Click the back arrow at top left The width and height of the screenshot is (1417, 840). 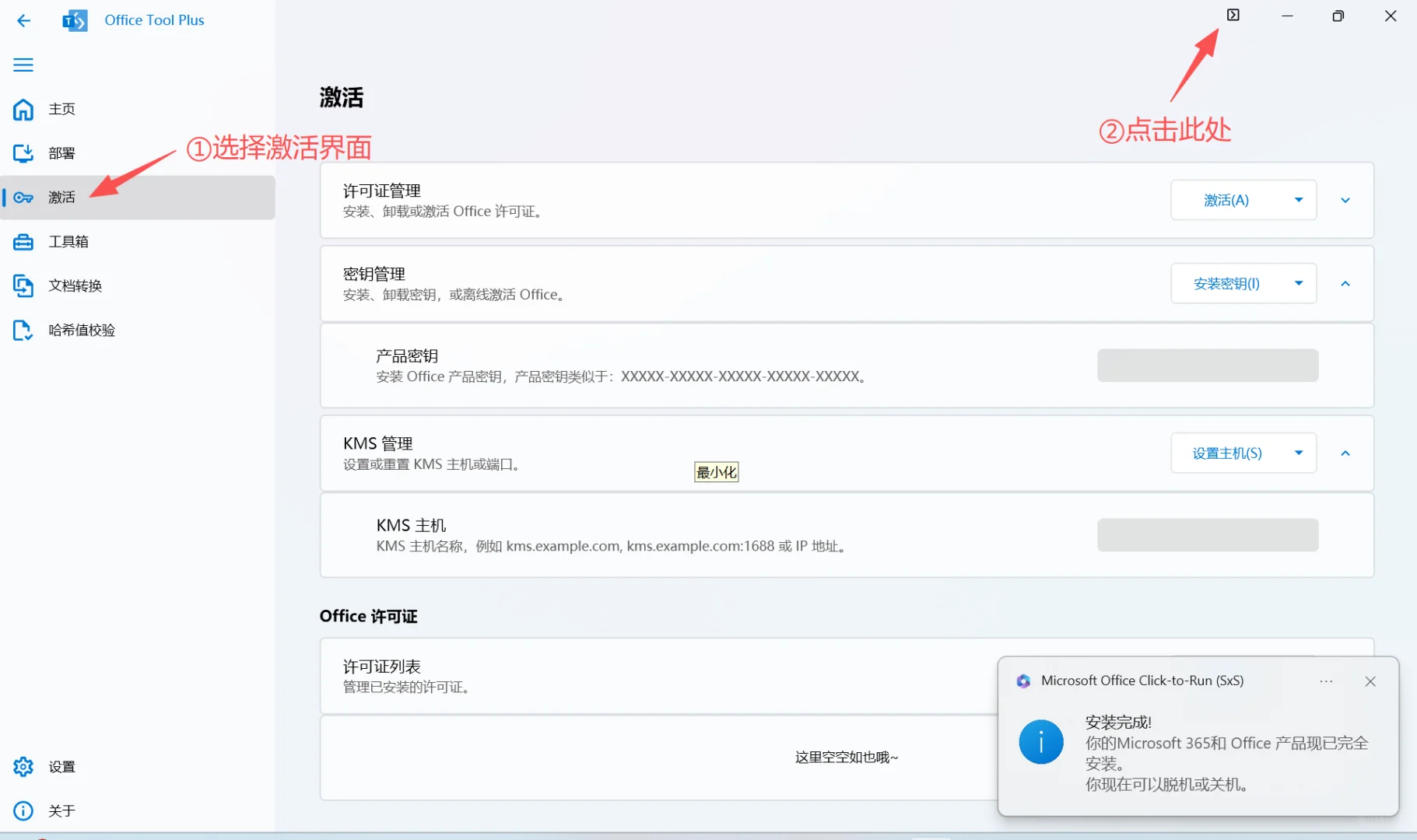(x=23, y=21)
